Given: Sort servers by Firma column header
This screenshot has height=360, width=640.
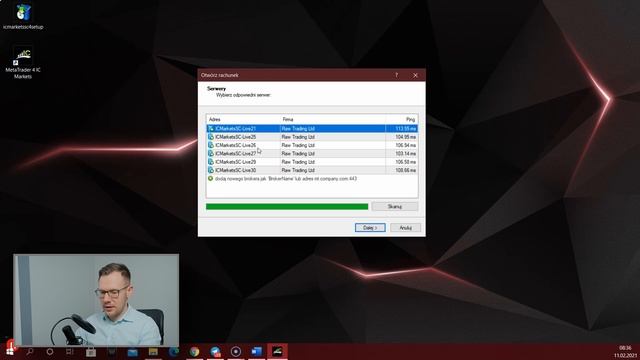Looking at the screenshot, I should click(333, 119).
